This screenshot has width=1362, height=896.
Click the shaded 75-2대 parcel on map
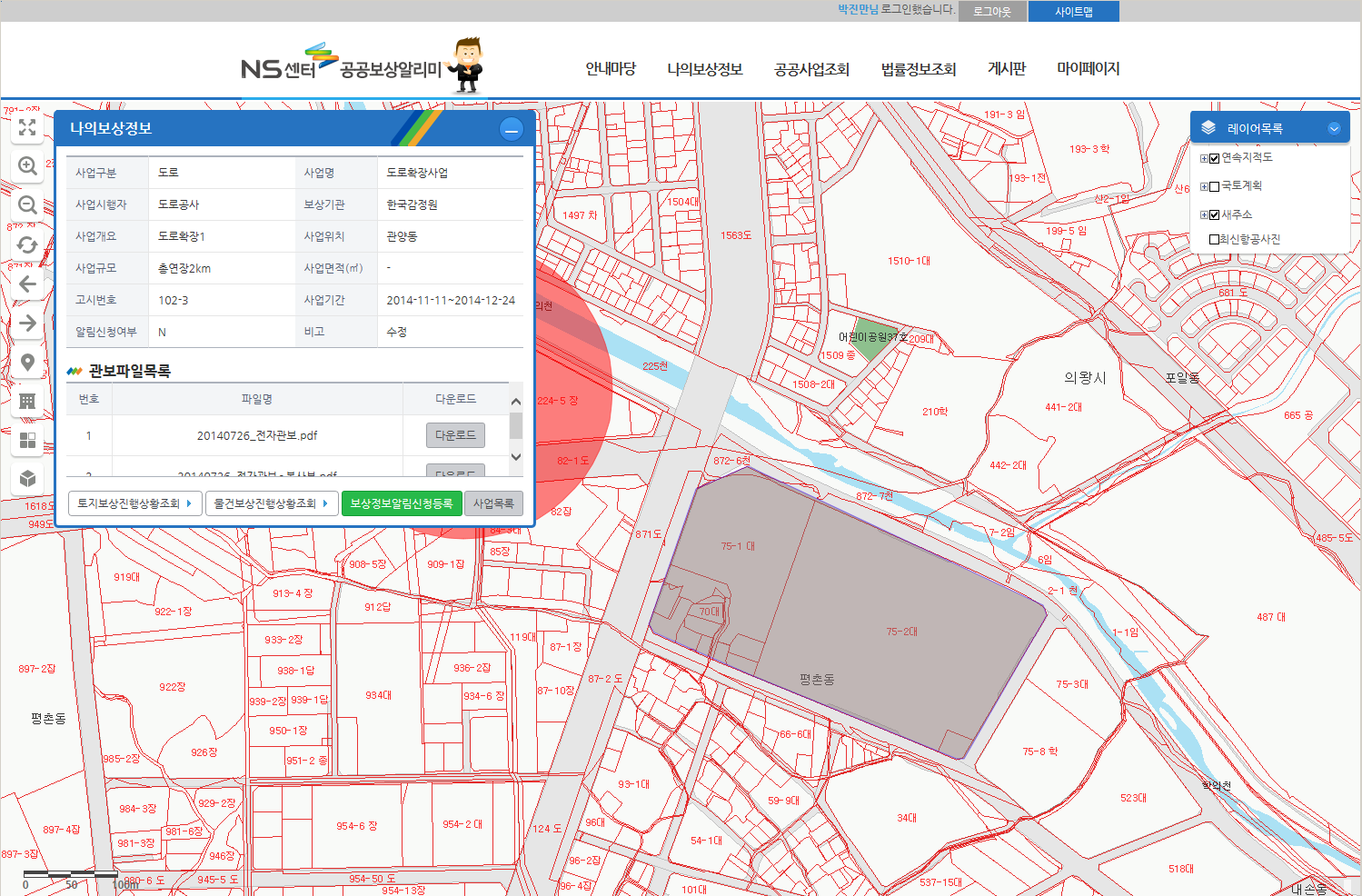click(x=902, y=632)
